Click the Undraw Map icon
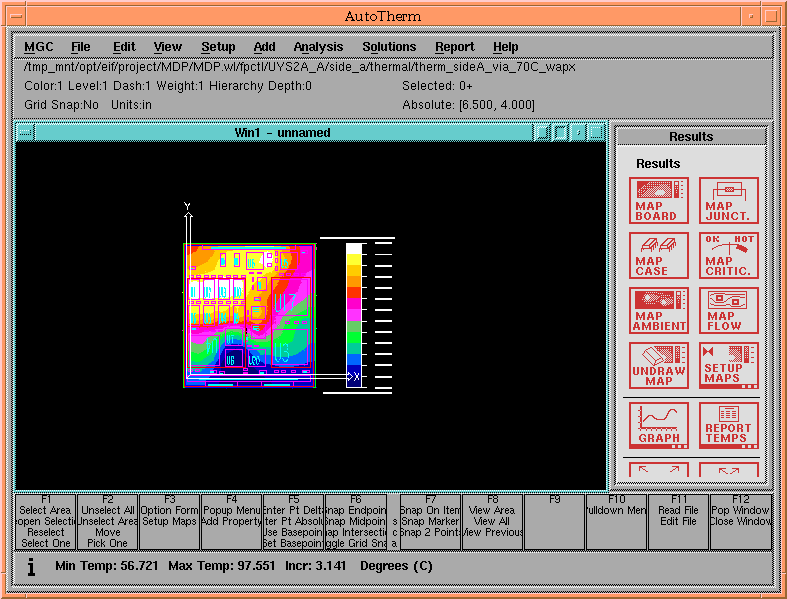Viewport: 787px width, 599px height. coord(659,366)
